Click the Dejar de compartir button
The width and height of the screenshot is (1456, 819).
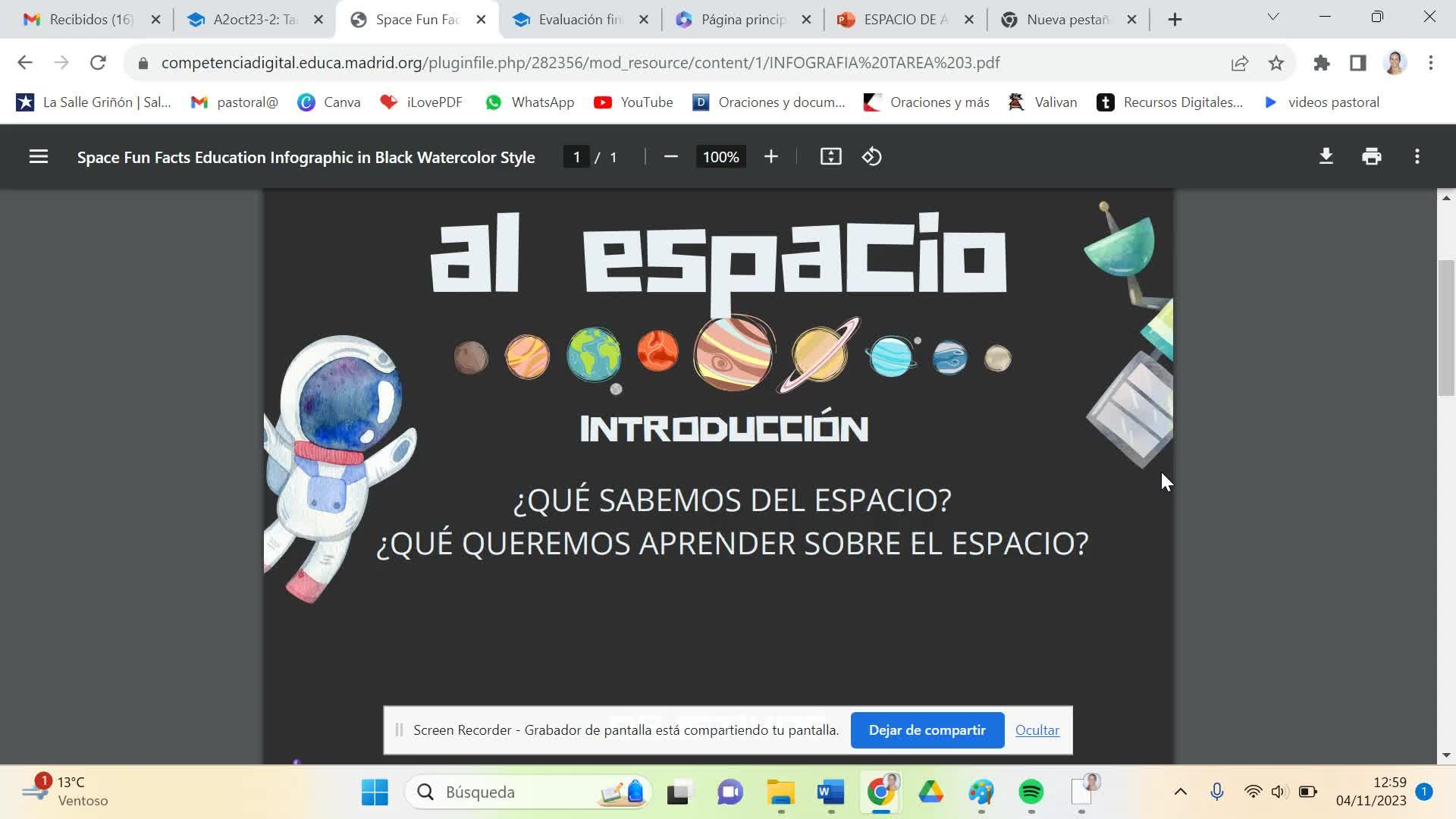point(927,730)
